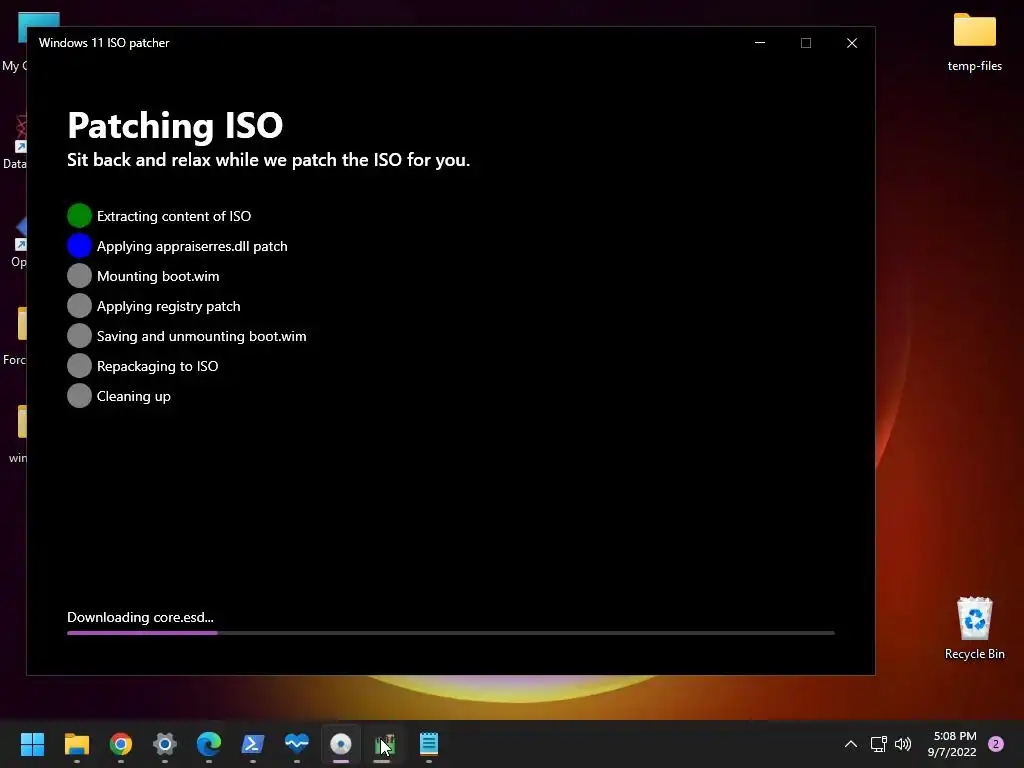Click the gray Saving and unmounting circle

[79, 336]
